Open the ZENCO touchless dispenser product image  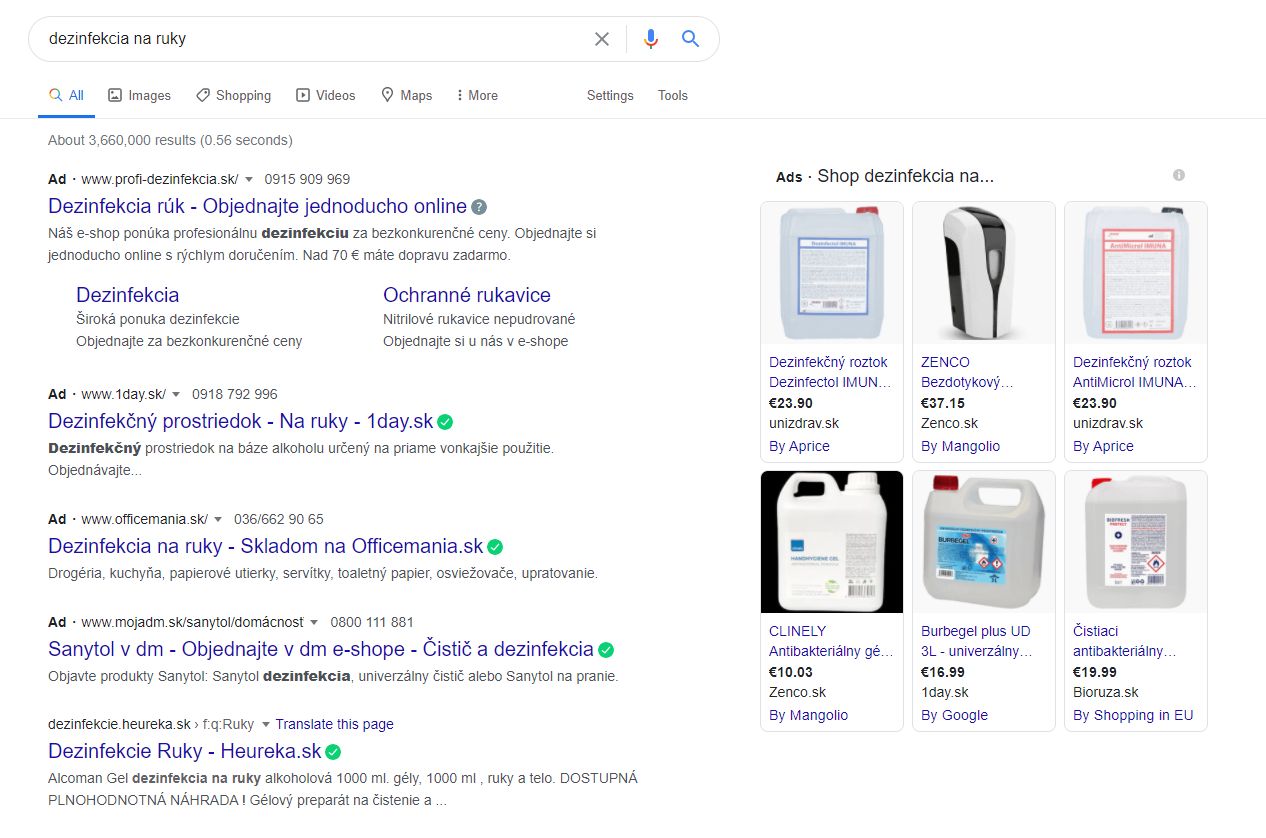pos(984,273)
